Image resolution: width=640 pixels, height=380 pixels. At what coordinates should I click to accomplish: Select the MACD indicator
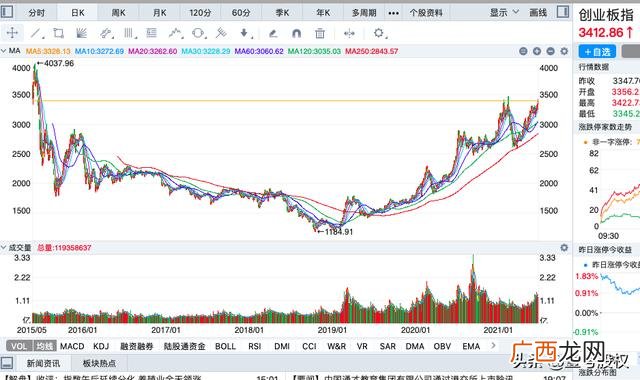pyautogui.click(x=72, y=346)
